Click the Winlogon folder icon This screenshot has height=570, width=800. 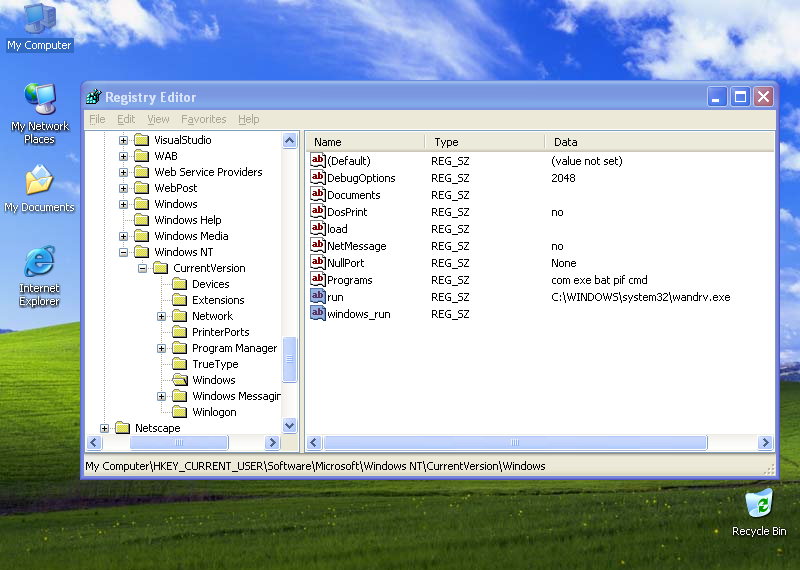tap(179, 412)
